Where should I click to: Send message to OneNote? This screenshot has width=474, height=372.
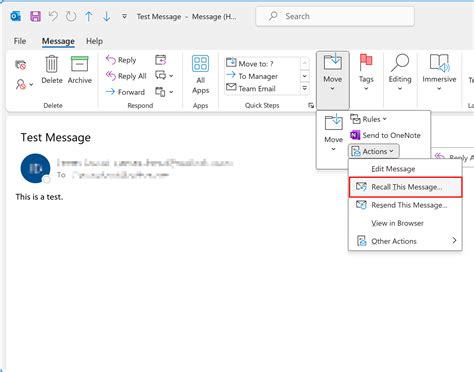click(x=385, y=135)
